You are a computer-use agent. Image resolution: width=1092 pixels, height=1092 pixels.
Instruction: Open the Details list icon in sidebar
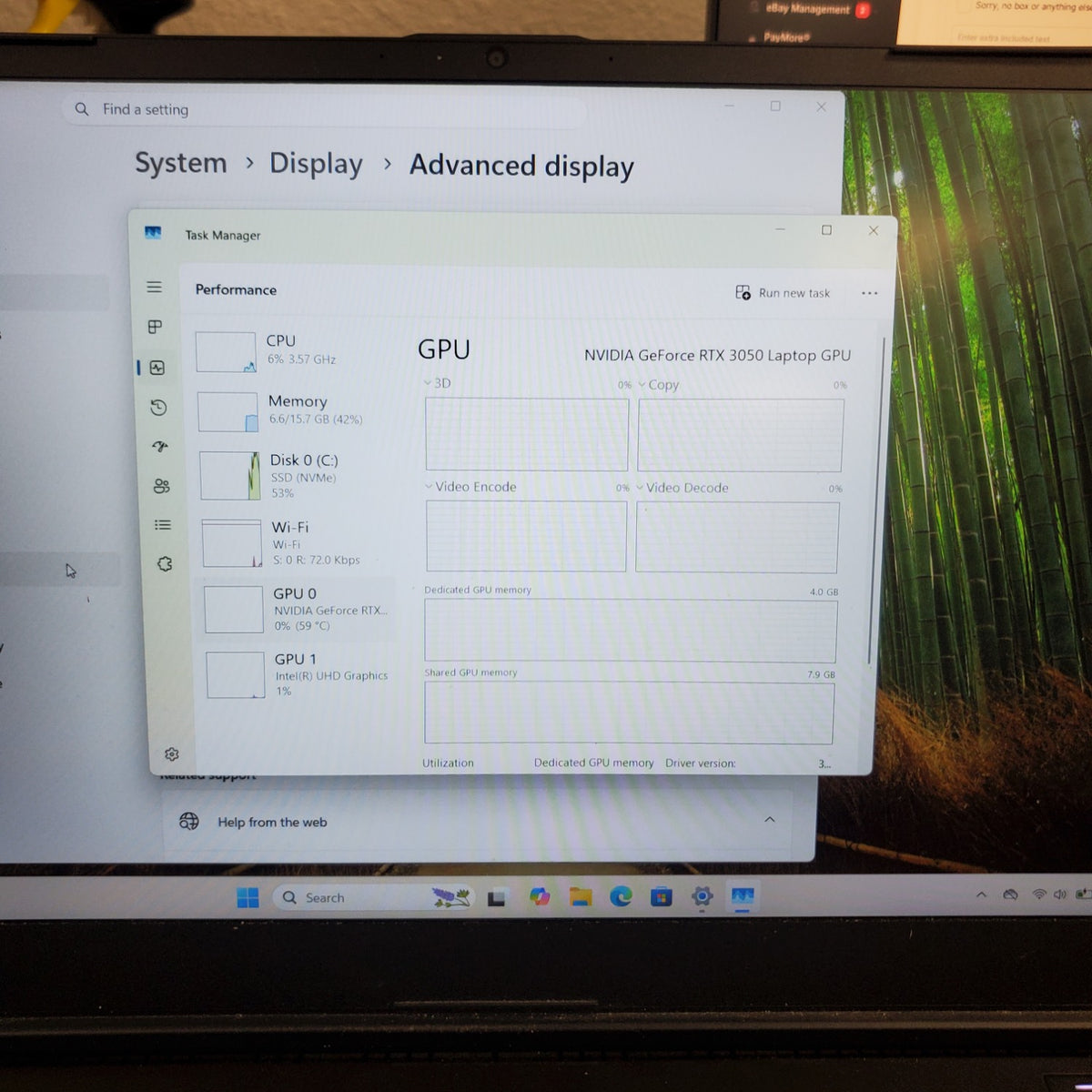[163, 525]
